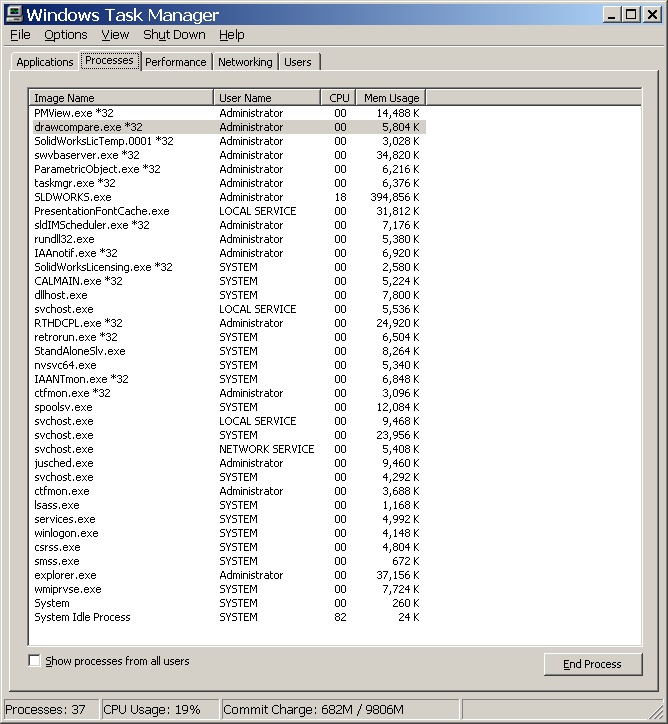Select the ParametricObject.exe *32 process
The height and width of the screenshot is (724, 668).
[x=229, y=169]
